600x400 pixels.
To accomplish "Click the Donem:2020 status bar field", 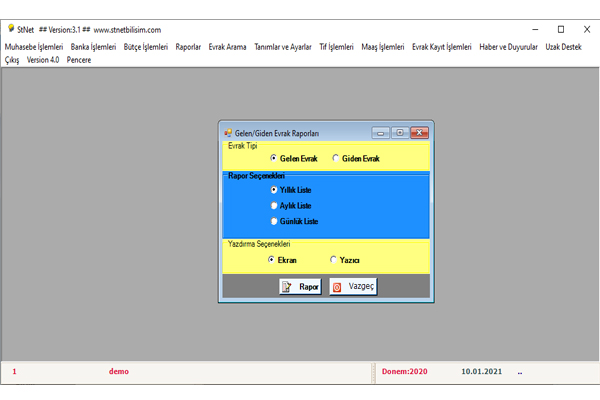I will tap(405, 371).
